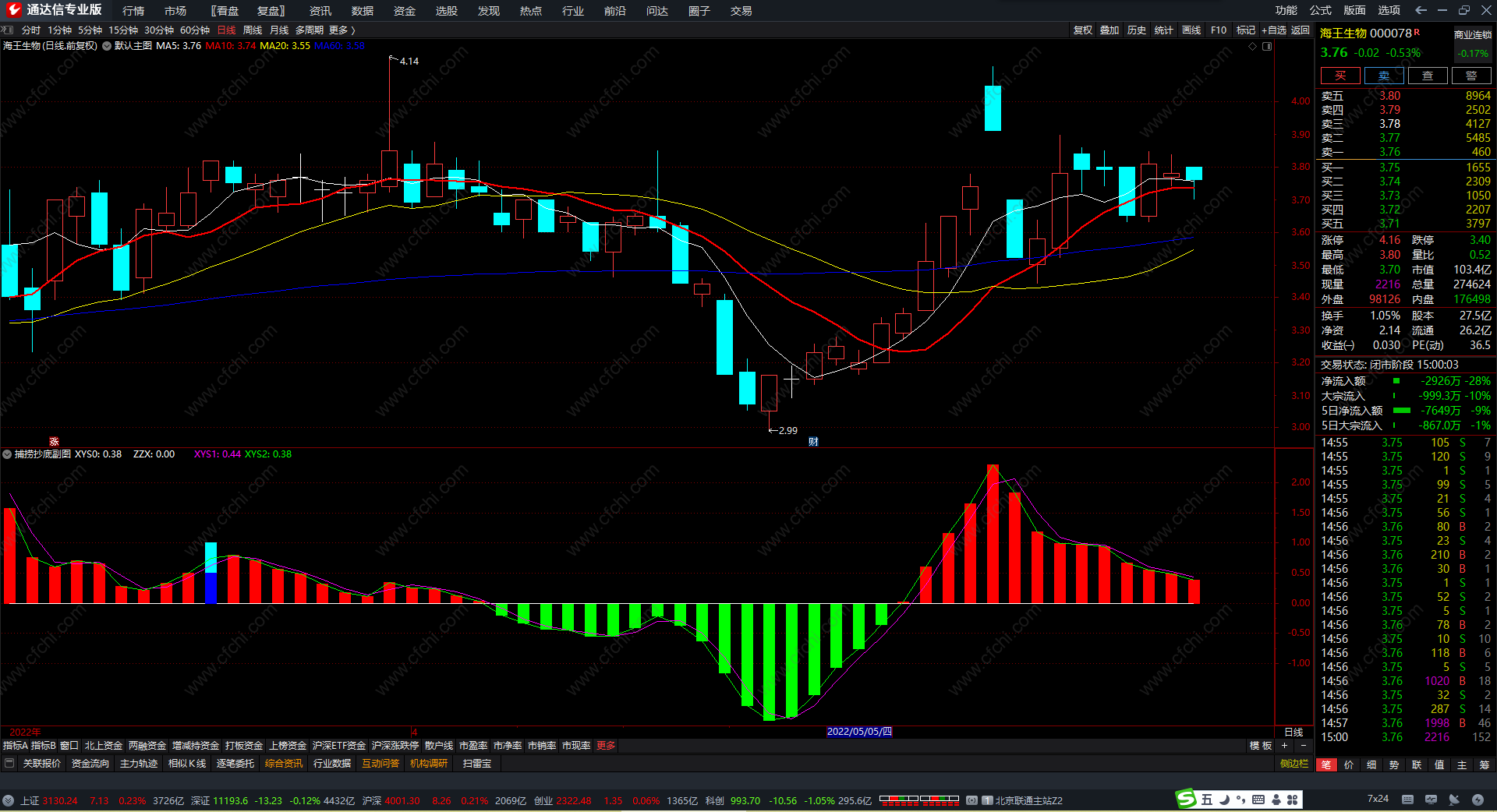Click the red-green market breadth indicator bars
Screen dimensions: 1497x812
[919, 800]
